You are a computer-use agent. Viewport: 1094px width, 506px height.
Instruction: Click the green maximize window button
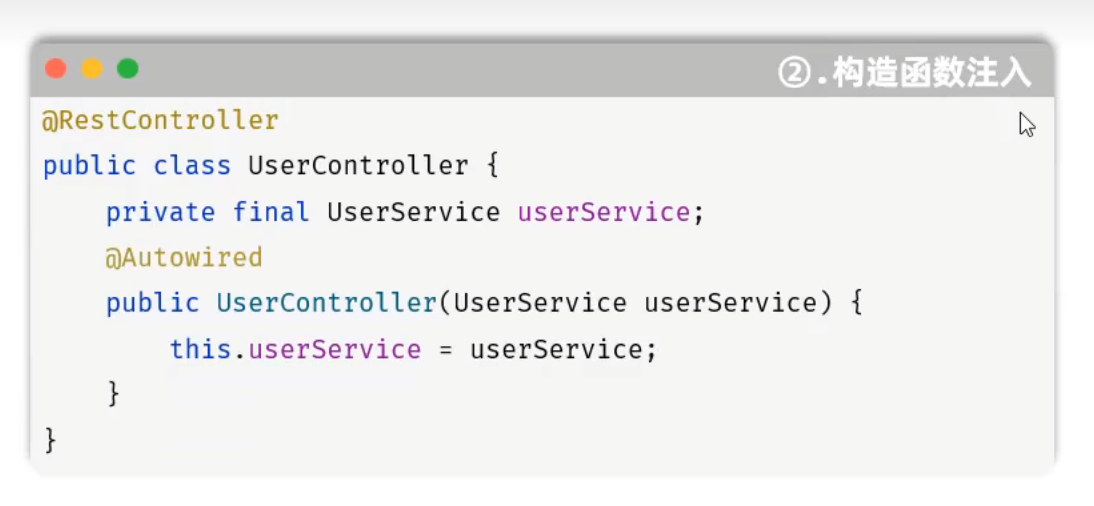click(127, 69)
